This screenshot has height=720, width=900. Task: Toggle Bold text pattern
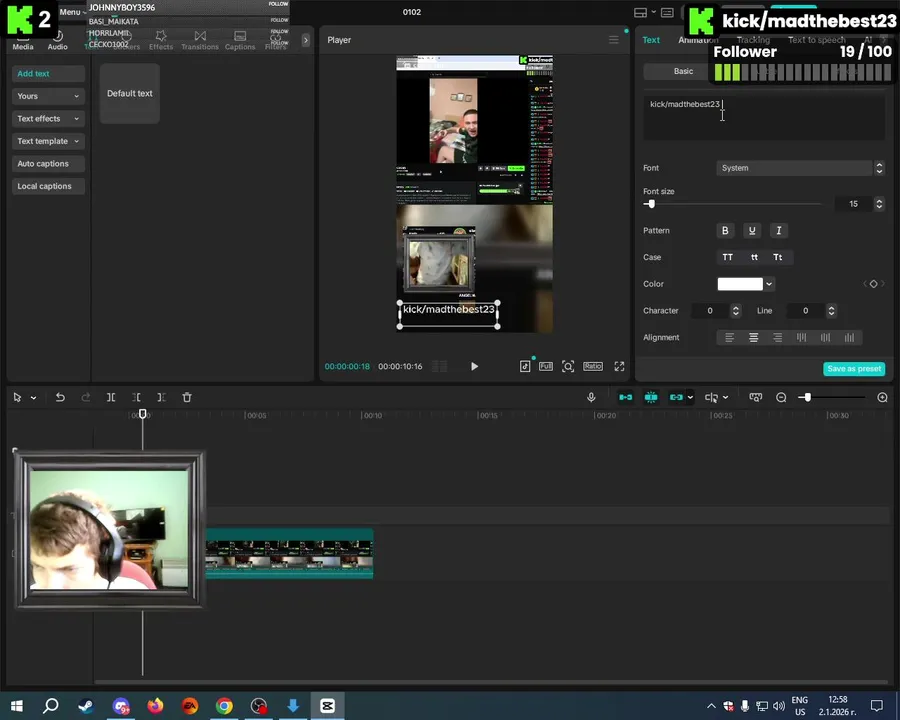725,230
